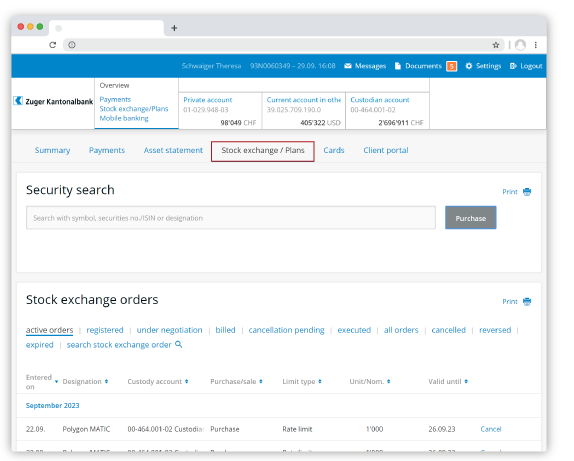Screen dimensions: 574x461
Task: Click the Settings link in top bar
Action: pos(488,66)
